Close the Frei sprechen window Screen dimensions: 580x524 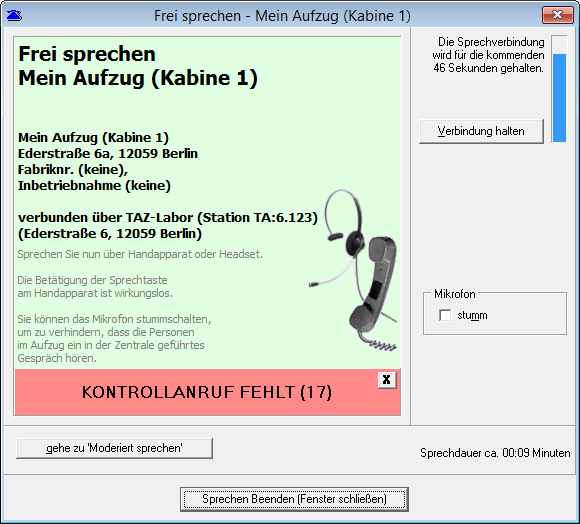click(x=557, y=15)
